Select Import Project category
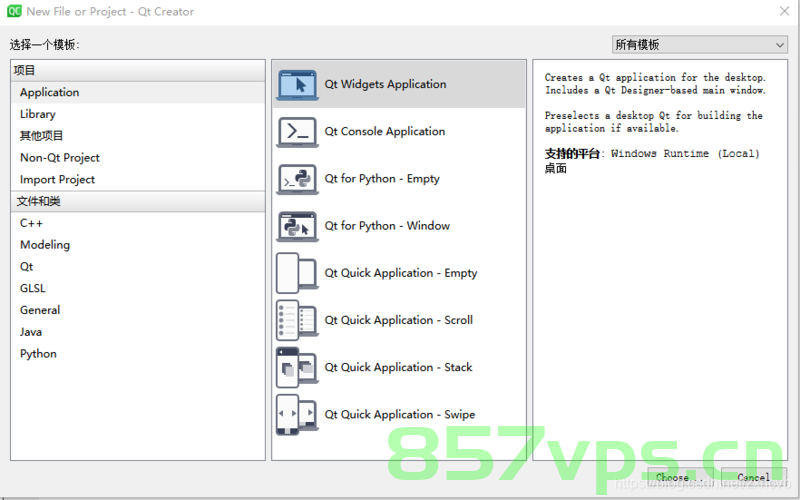Screen dimensions: 800x500 pyautogui.click(x=138, y=180)
